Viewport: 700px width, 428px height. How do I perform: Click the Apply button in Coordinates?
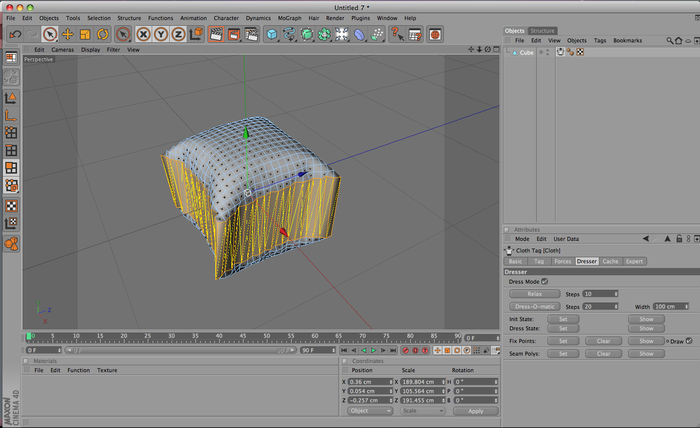[475, 411]
